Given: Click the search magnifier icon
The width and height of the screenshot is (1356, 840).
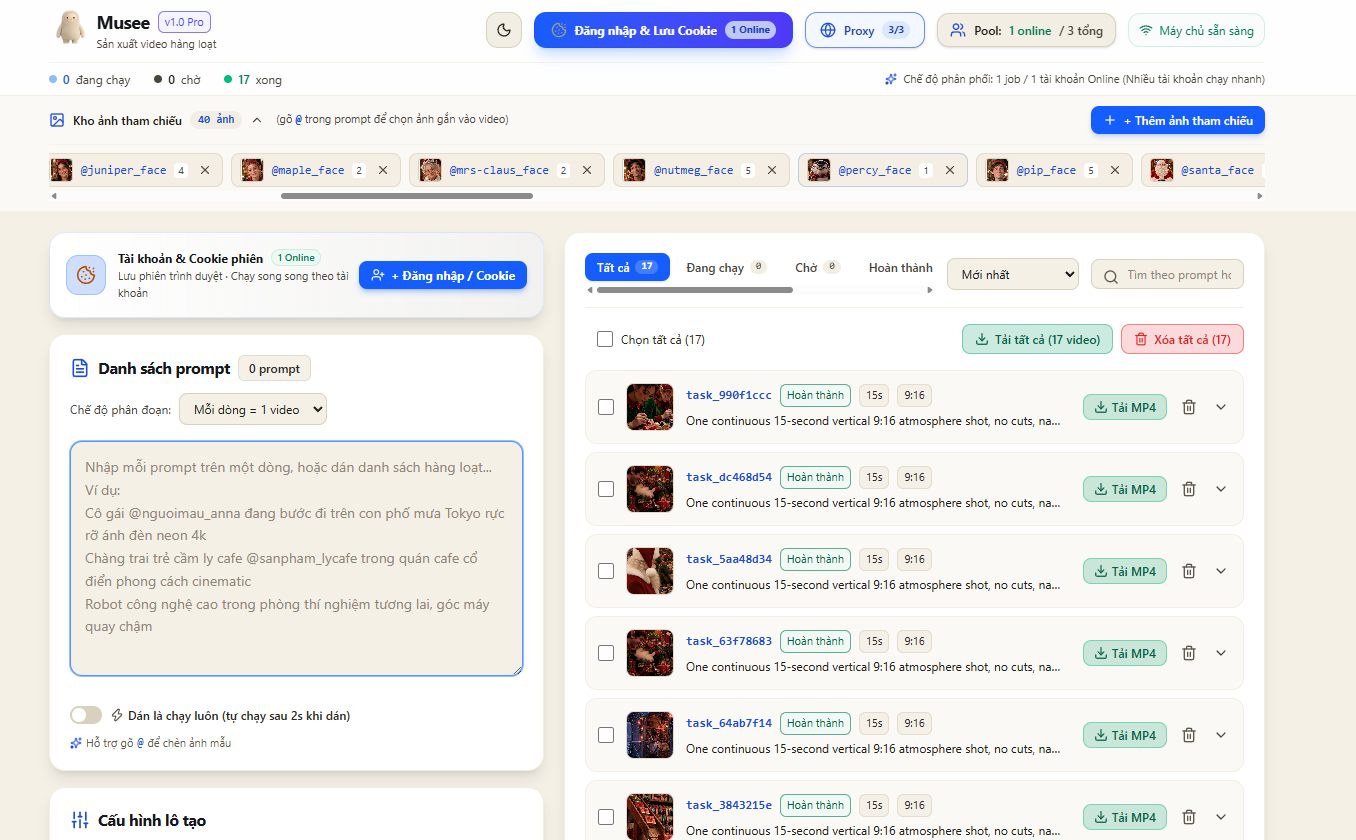Looking at the screenshot, I should [1110, 276].
